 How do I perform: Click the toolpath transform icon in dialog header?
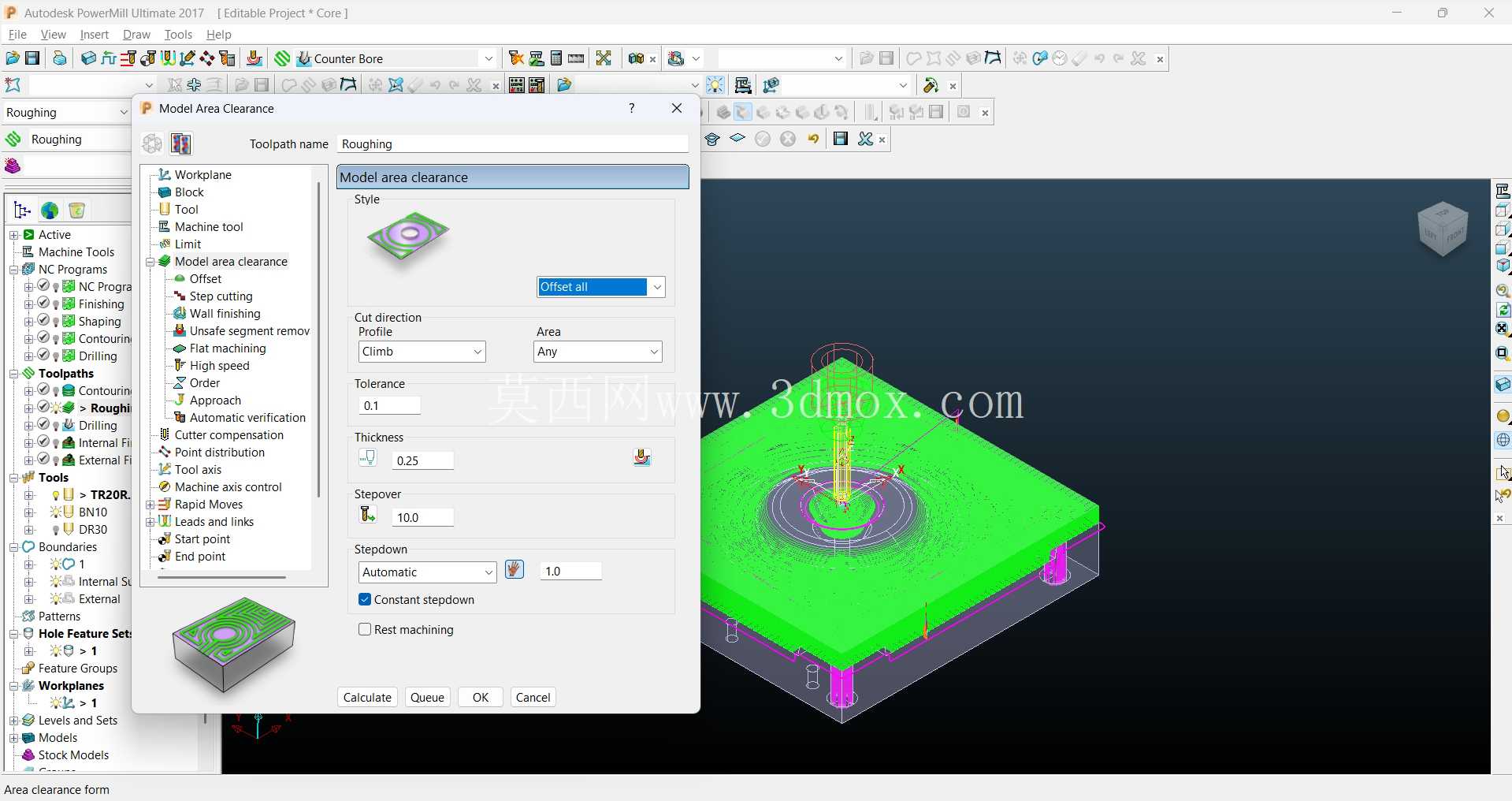pyautogui.click(x=181, y=143)
